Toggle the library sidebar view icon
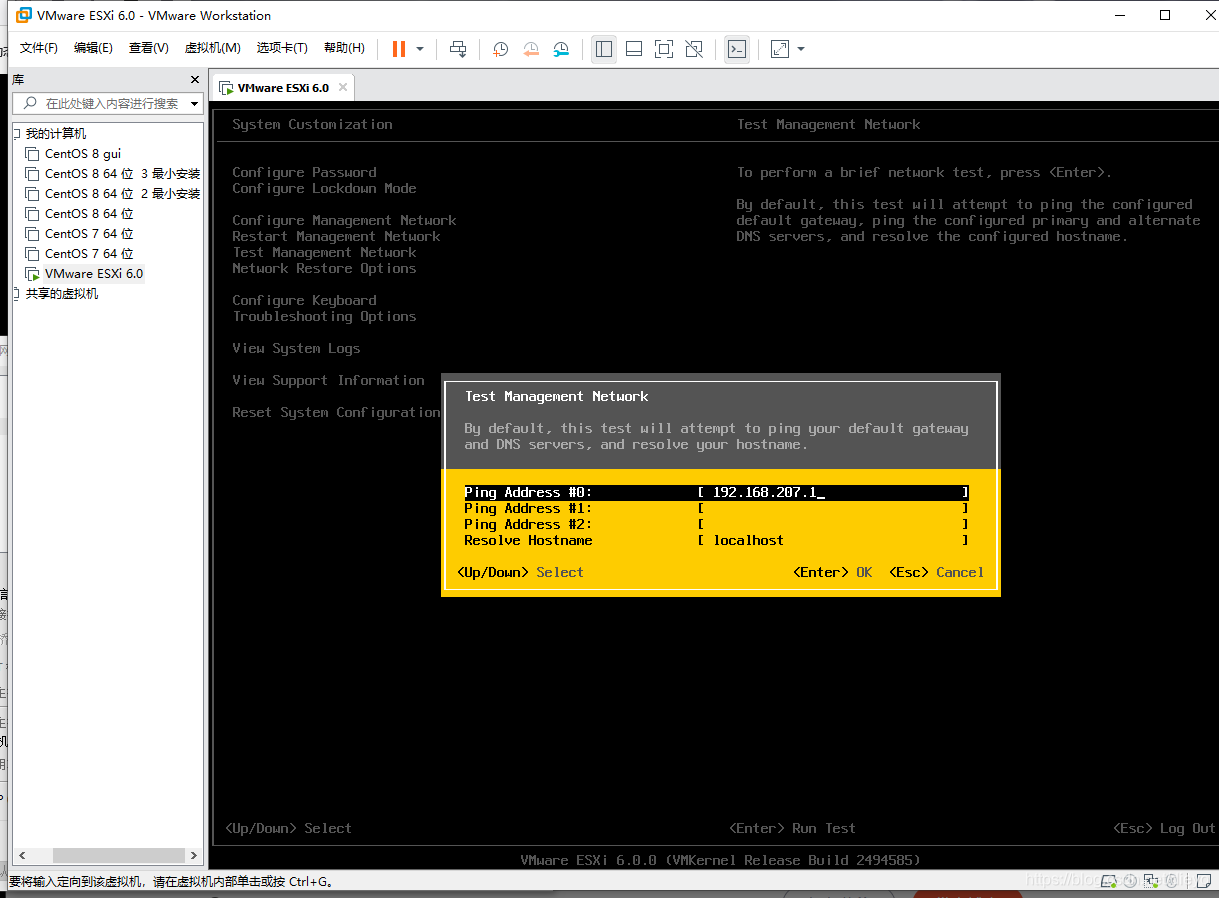 pos(604,49)
